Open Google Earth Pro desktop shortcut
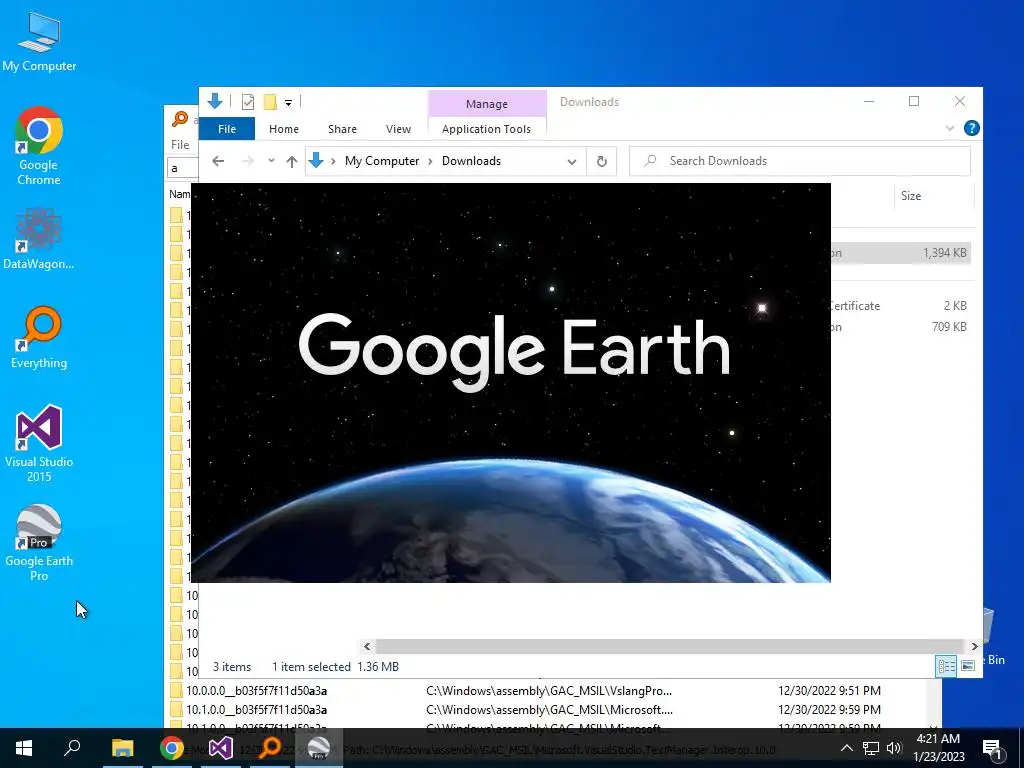1024x768 pixels. click(x=39, y=543)
